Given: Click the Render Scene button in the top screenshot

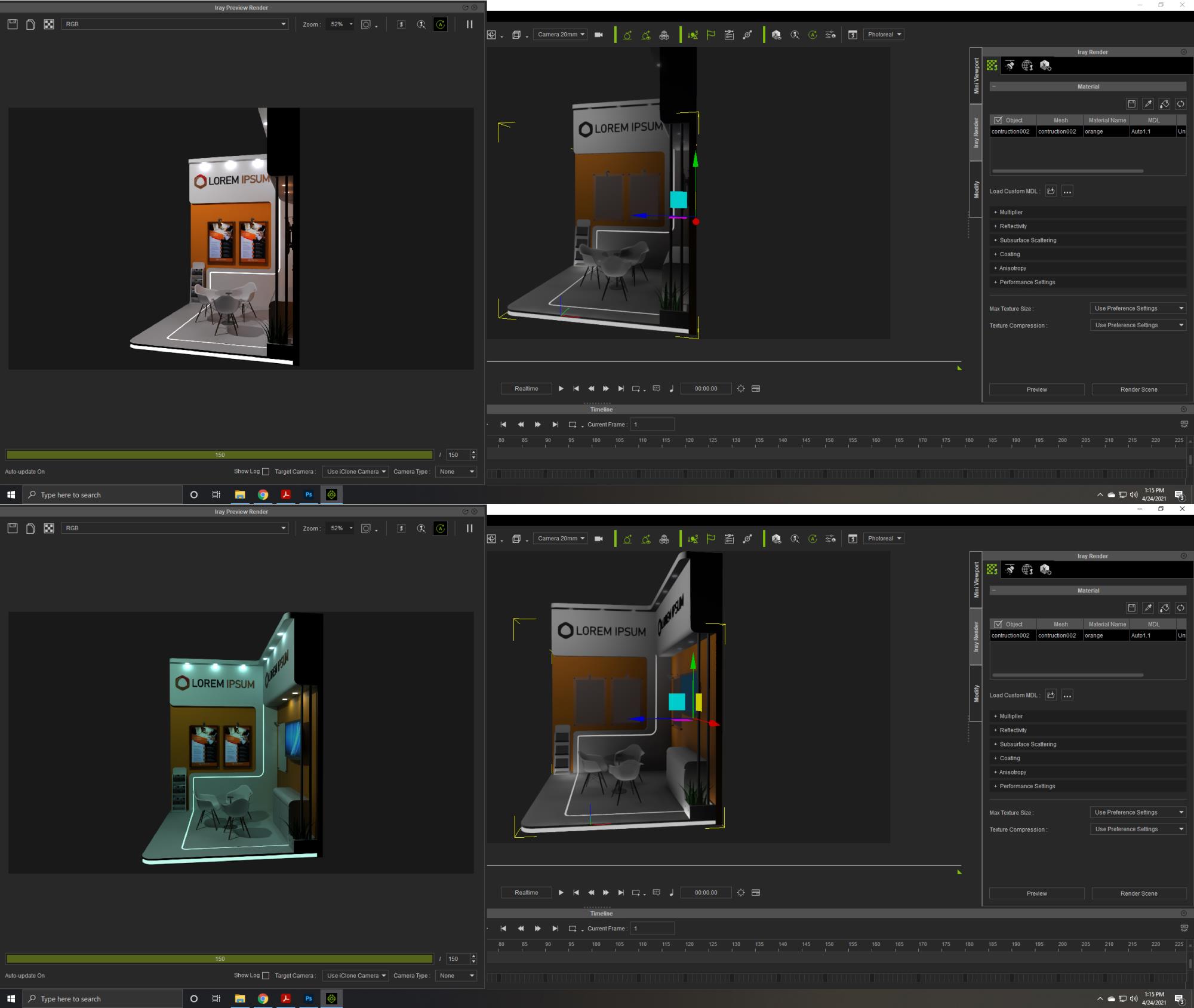Looking at the screenshot, I should [1139, 389].
